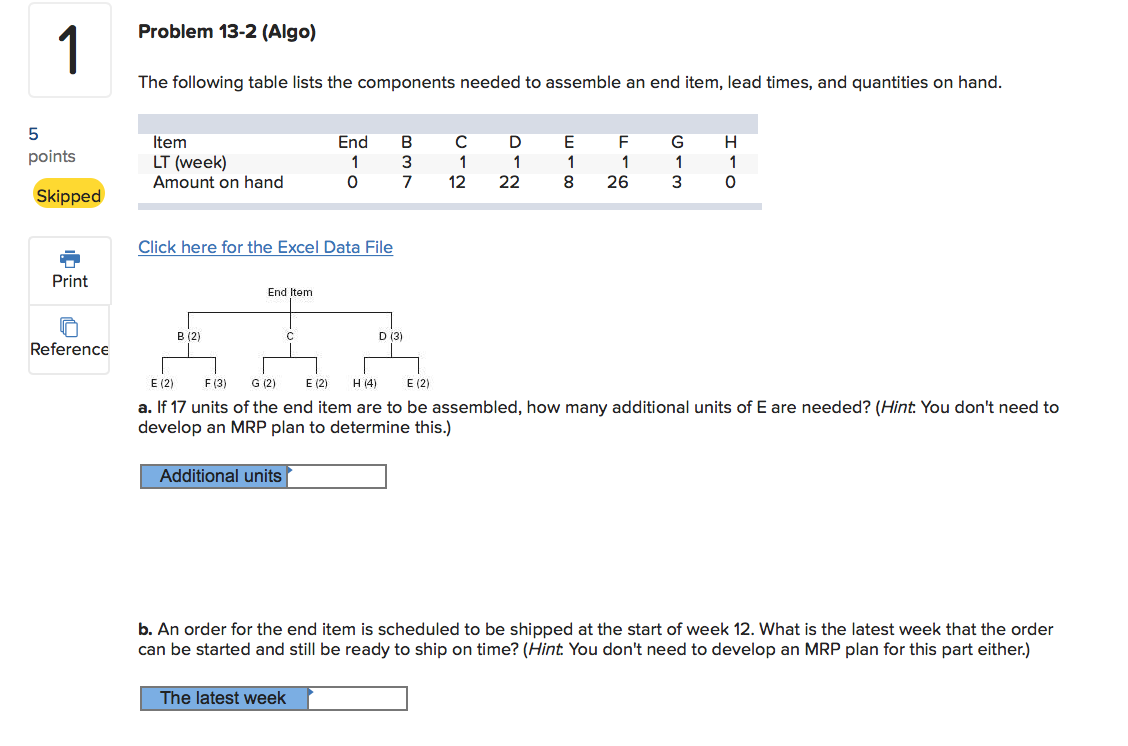
Task: Click the blue arrow on The latest week field
Action: point(310,692)
